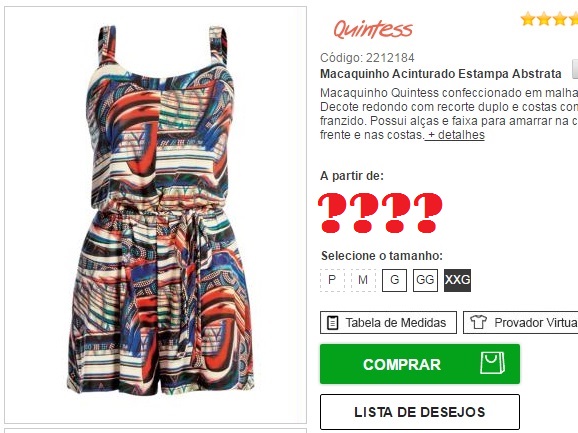This screenshot has width=578, height=433.
Task: Click the red question marks price
Action: (x=380, y=213)
